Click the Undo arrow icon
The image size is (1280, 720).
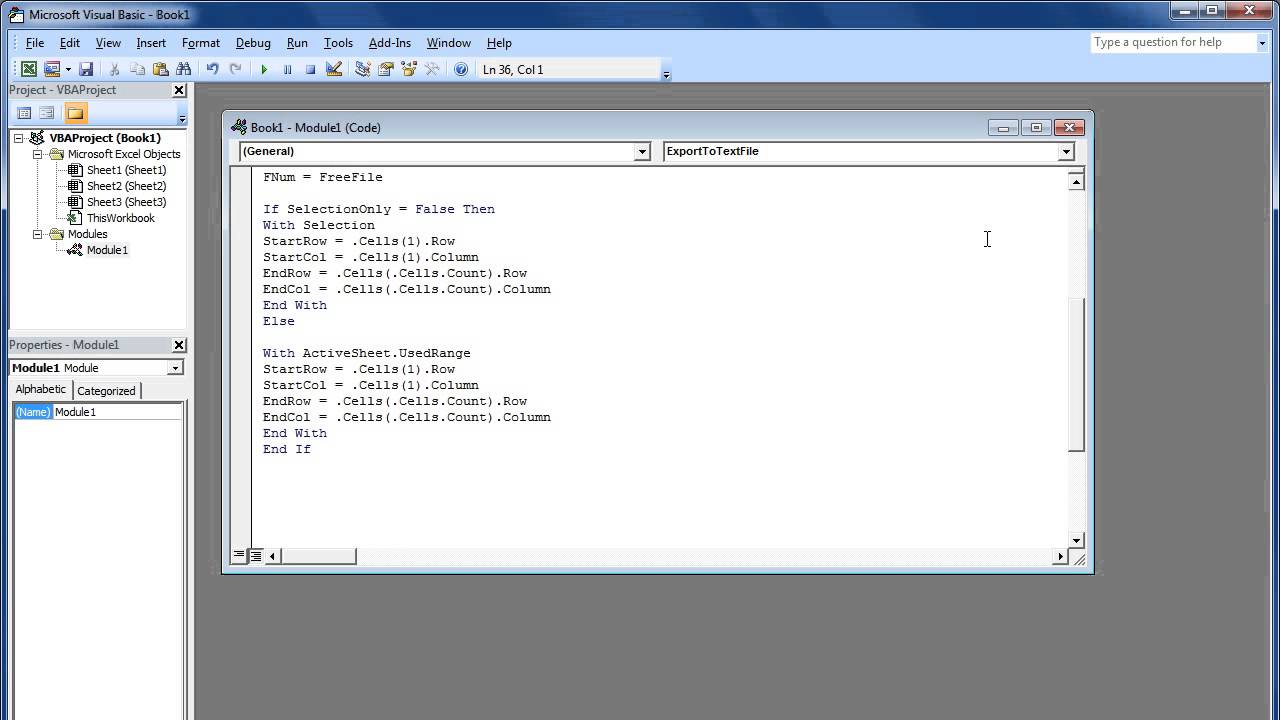click(x=212, y=69)
